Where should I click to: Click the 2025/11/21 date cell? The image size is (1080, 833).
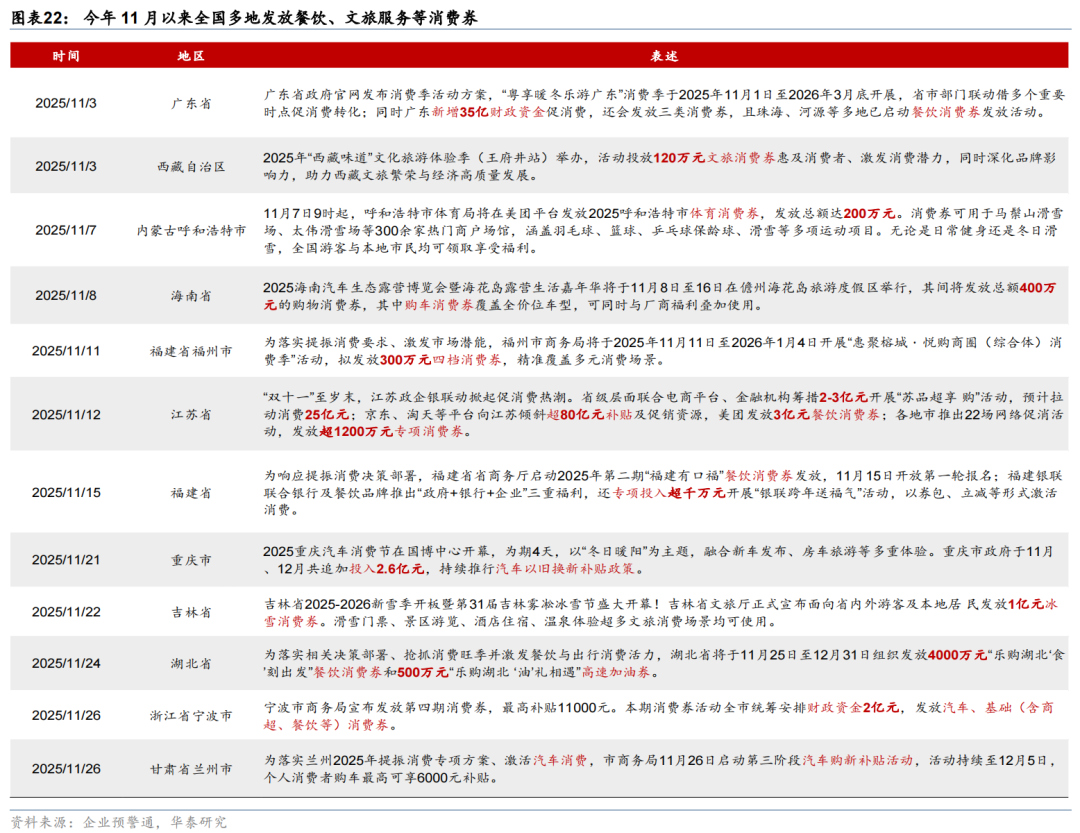tap(66, 560)
